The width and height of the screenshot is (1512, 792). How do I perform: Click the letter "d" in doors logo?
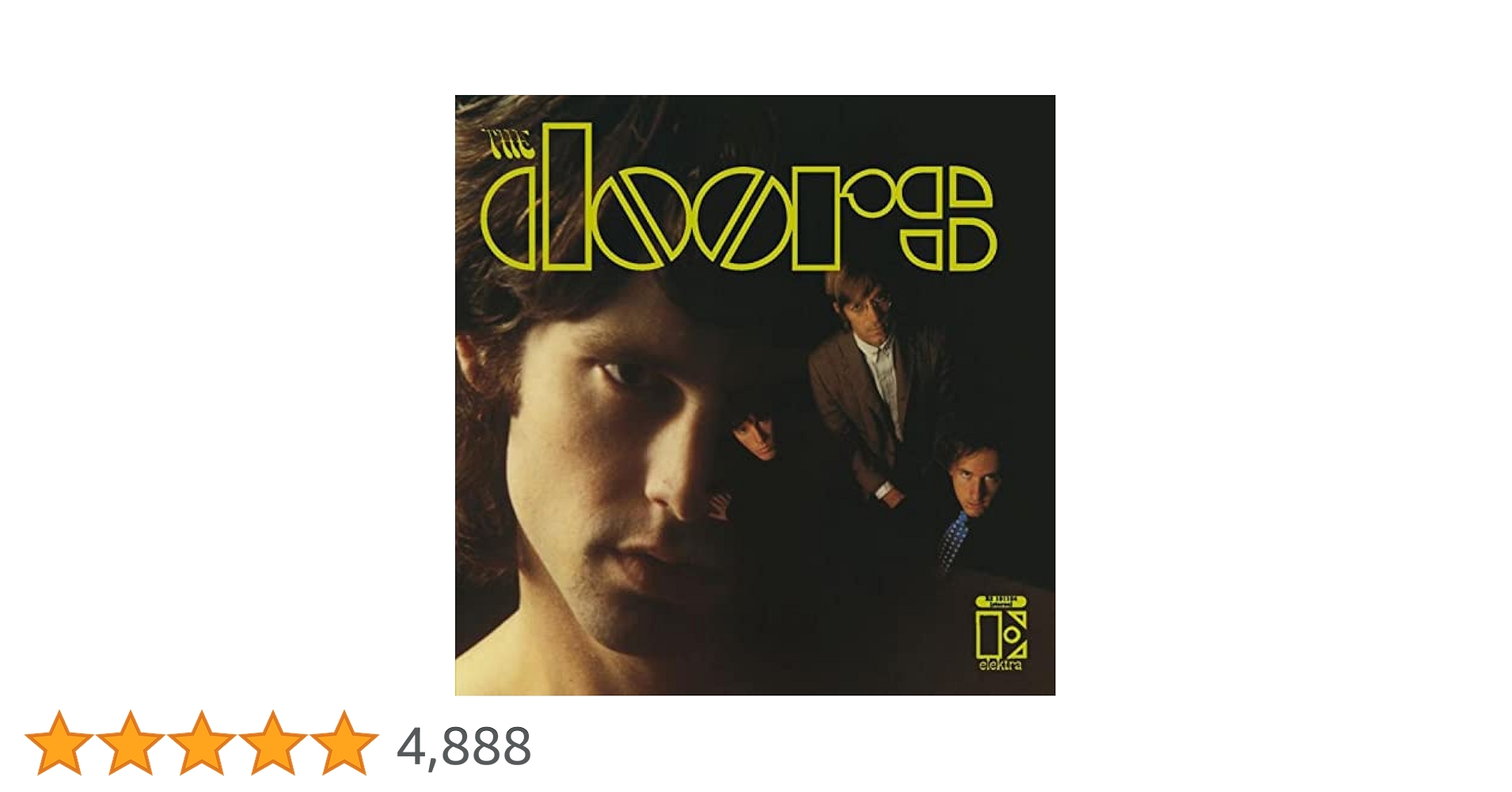[x=535, y=196]
